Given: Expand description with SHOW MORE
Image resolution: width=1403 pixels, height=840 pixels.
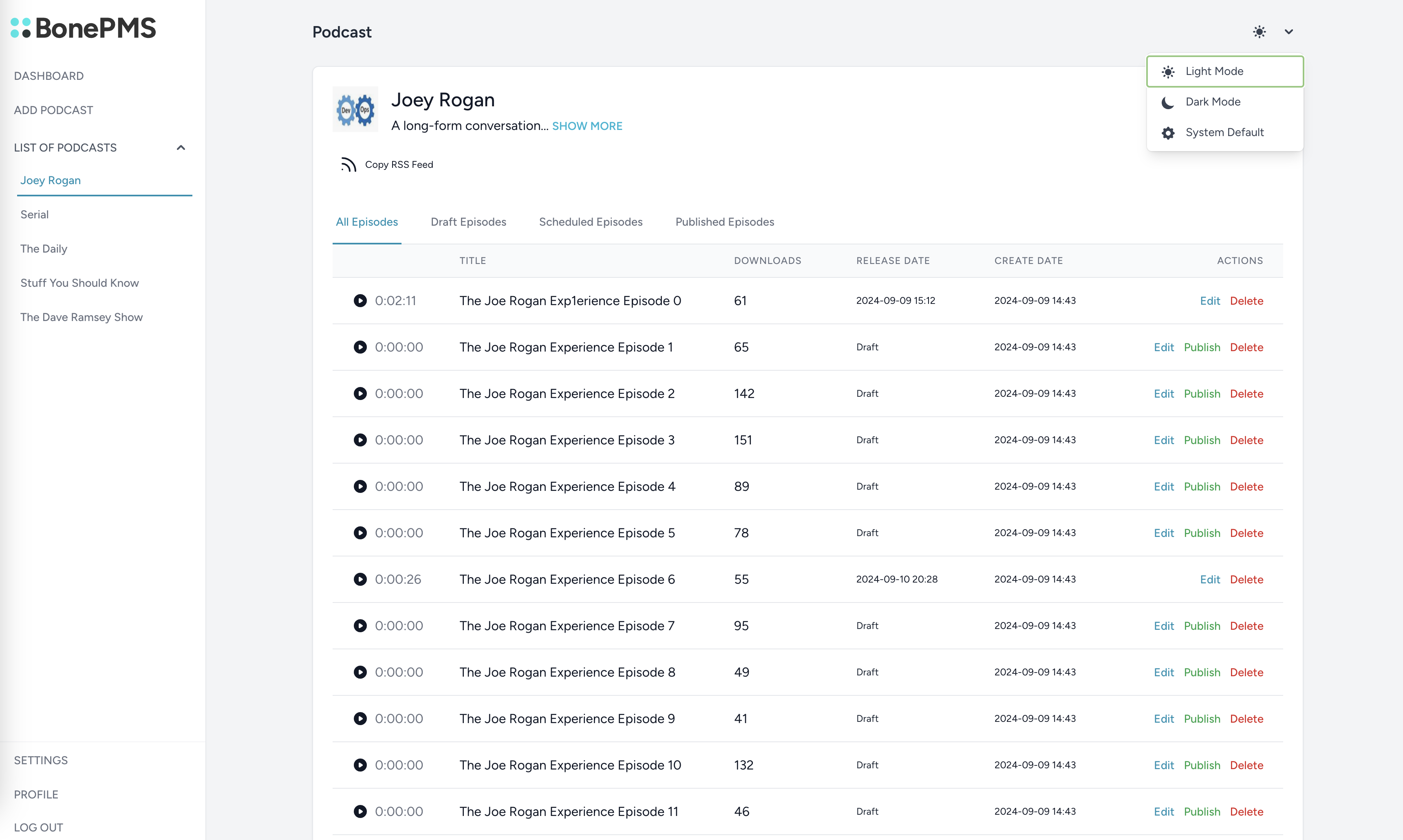Looking at the screenshot, I should point(587,126).
